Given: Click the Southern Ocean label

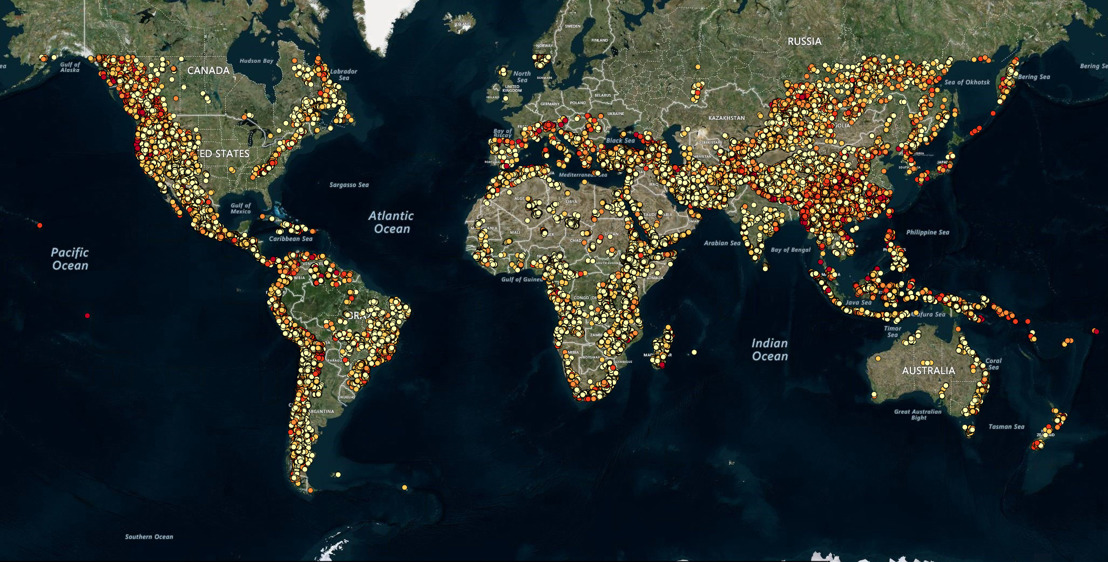Looking at the screenshot, I should coord(149,537).
